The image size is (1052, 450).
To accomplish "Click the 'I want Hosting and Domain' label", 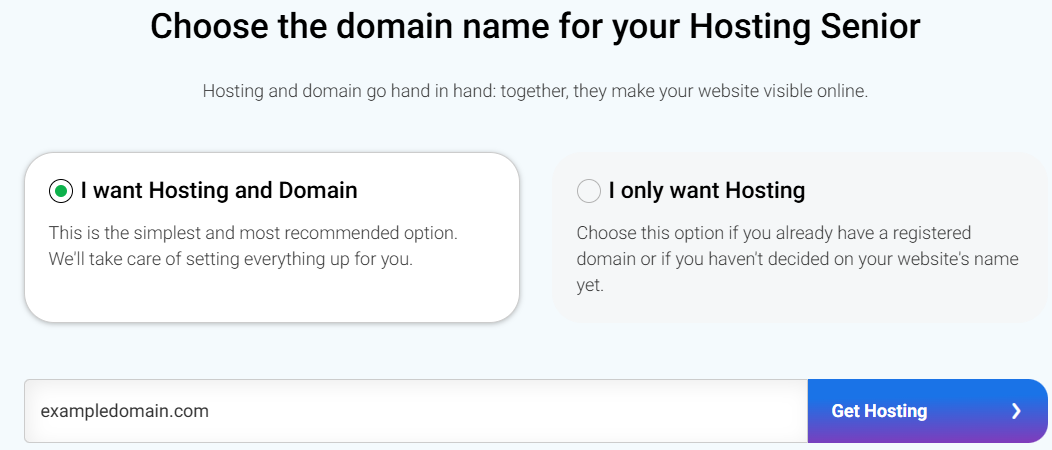I will pos(219,190).
